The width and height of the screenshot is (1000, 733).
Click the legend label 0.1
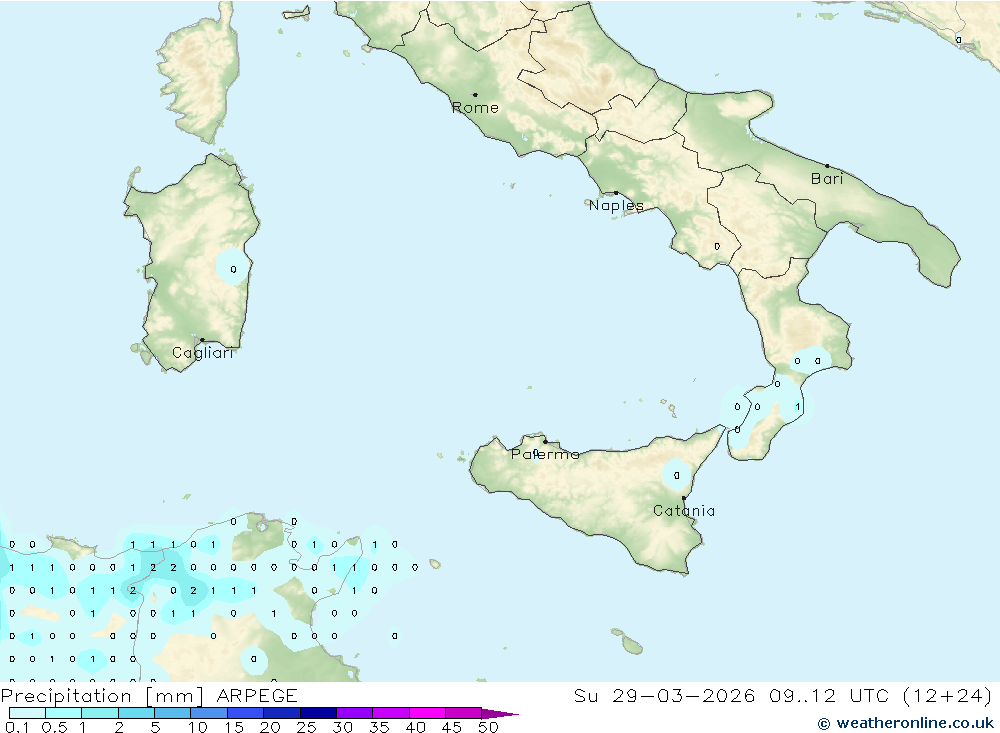17,727
